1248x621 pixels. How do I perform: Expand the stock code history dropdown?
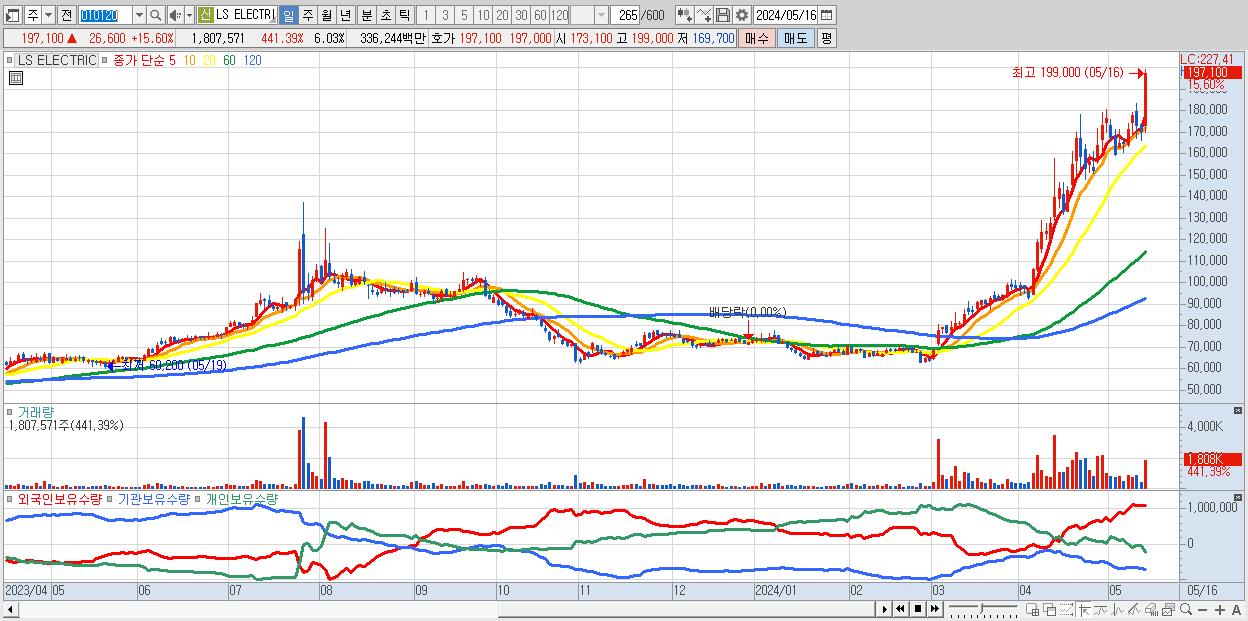click(139, 15)
